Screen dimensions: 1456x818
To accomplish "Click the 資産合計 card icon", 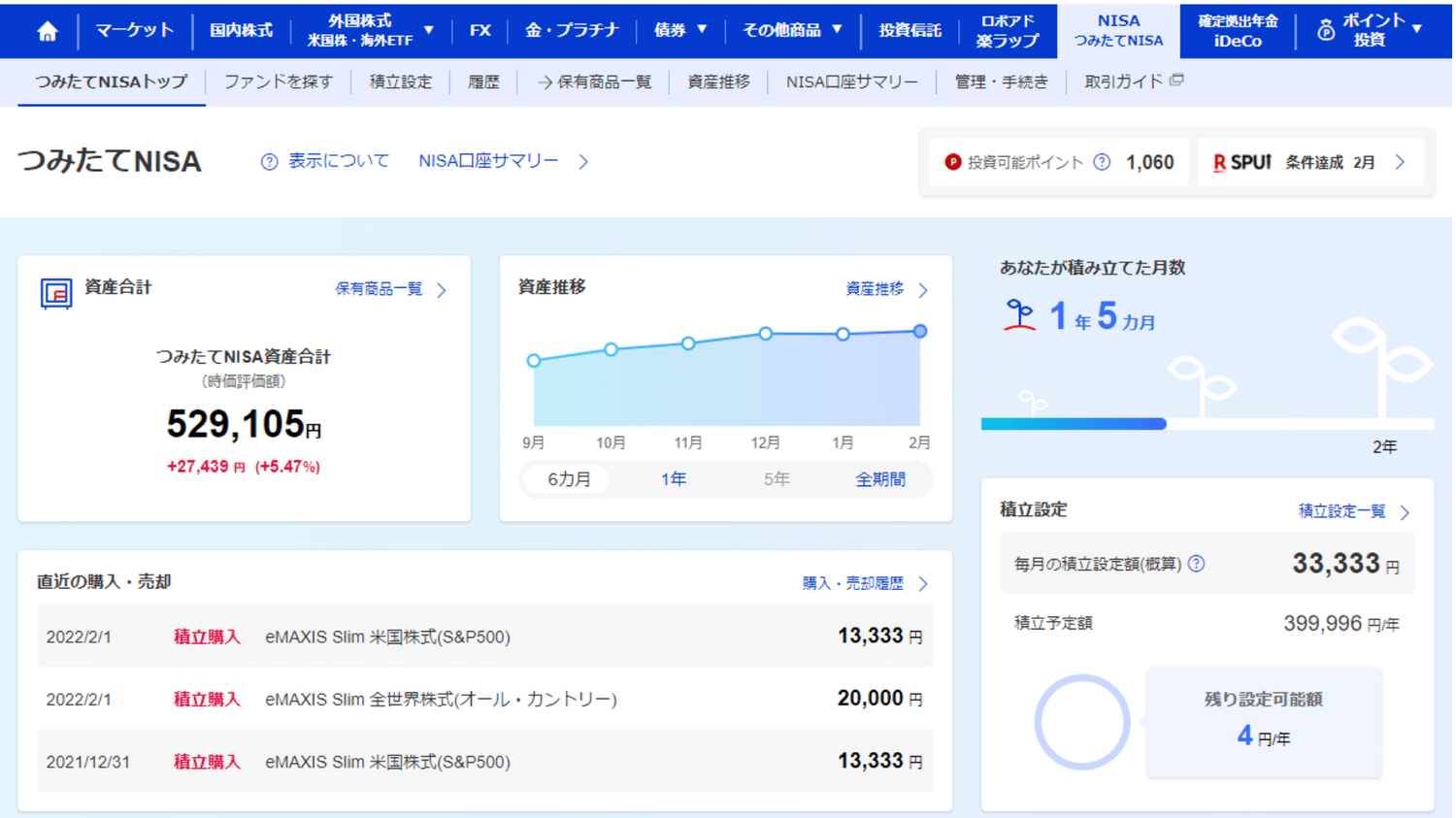I will (x=56, y=292).
